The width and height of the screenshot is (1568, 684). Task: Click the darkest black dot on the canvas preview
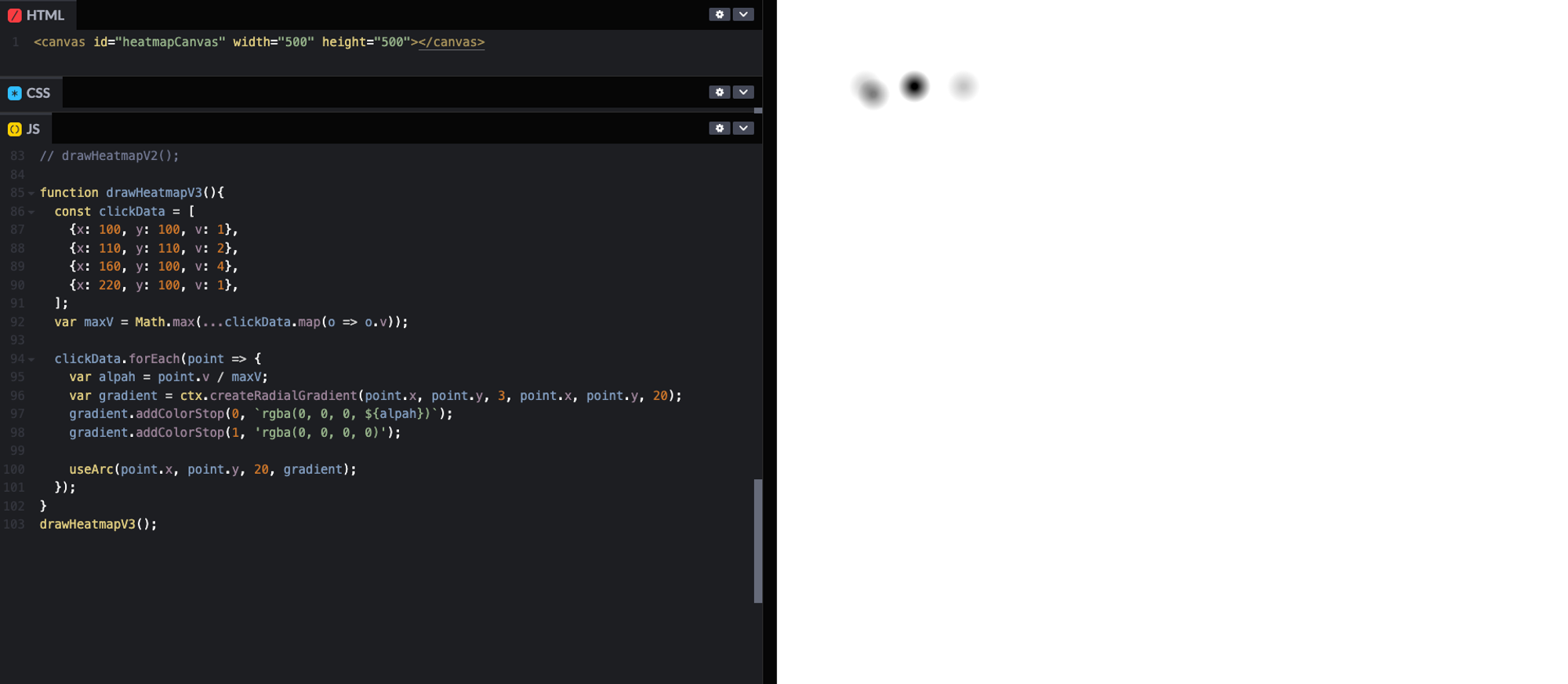(914, 85)
